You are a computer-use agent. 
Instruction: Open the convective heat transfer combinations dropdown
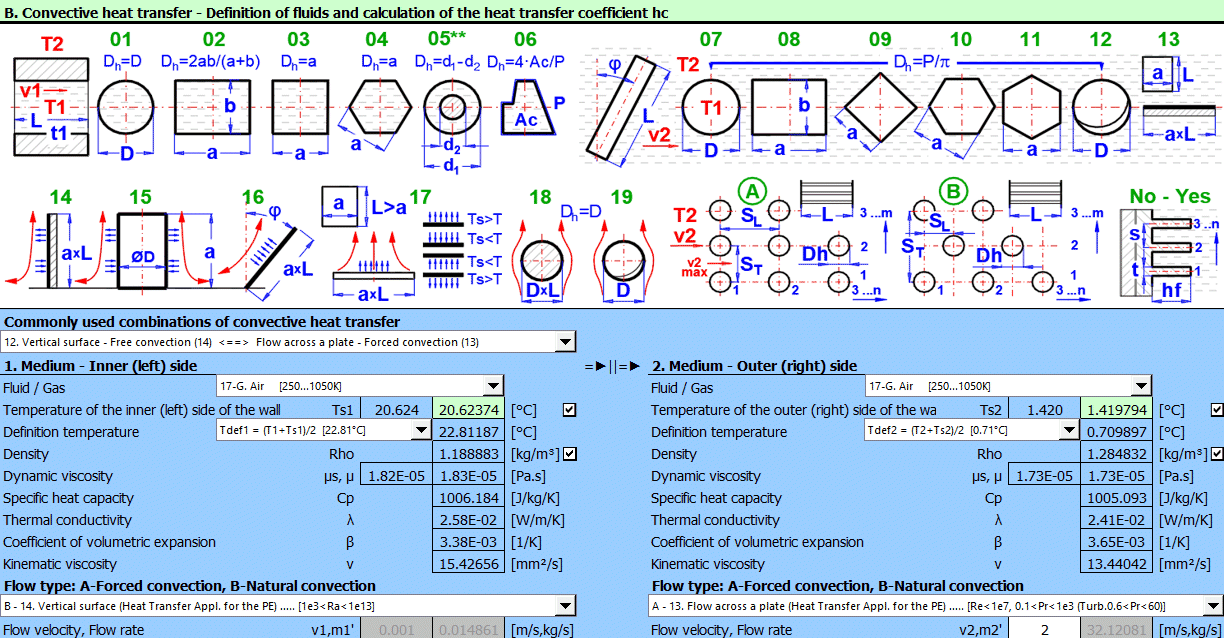point(564,340)
